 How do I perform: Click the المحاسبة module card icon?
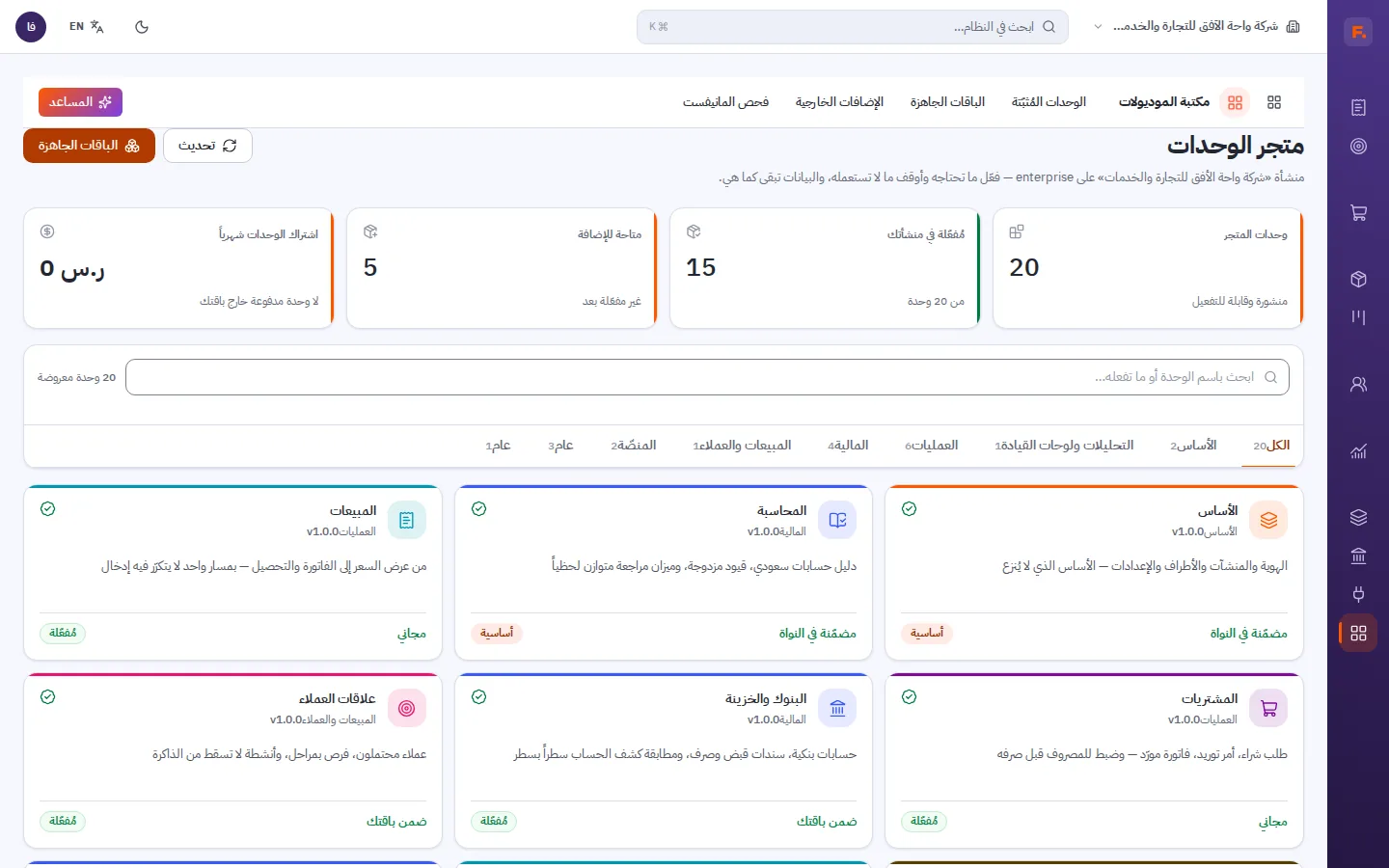(x=837, y=520)
